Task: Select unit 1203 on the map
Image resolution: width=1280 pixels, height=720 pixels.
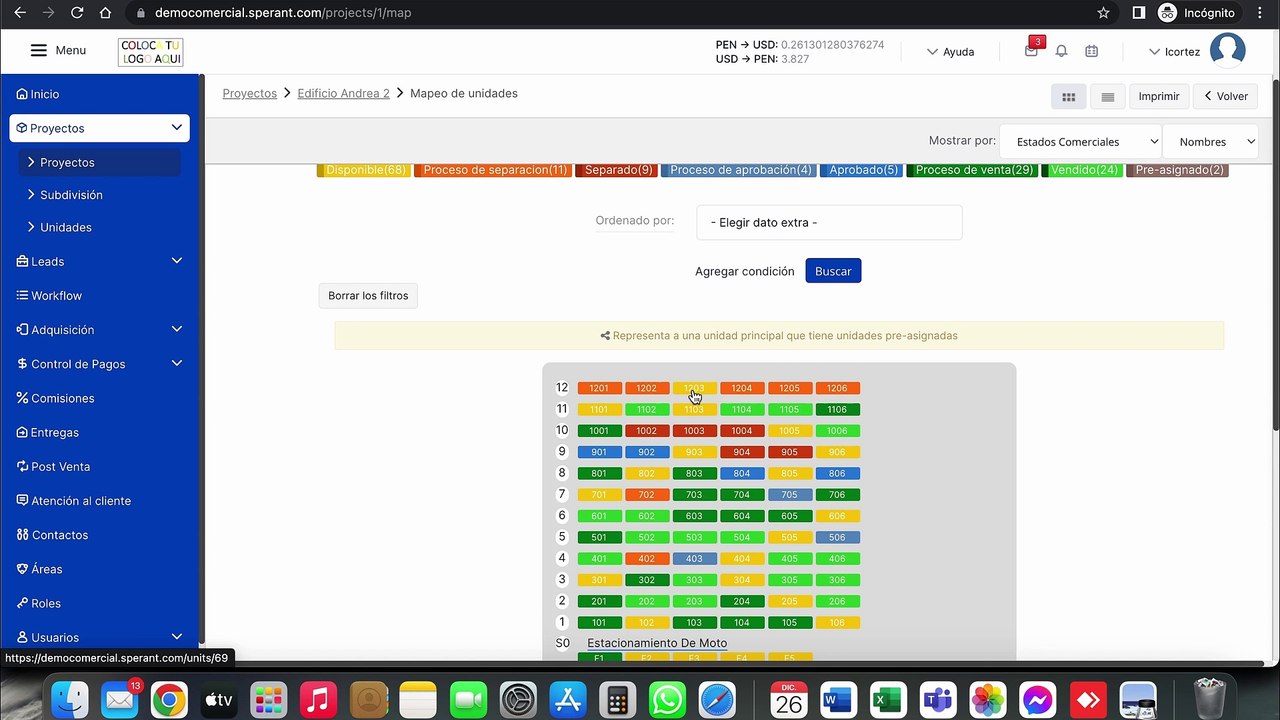Action: [x=694, y=388]
